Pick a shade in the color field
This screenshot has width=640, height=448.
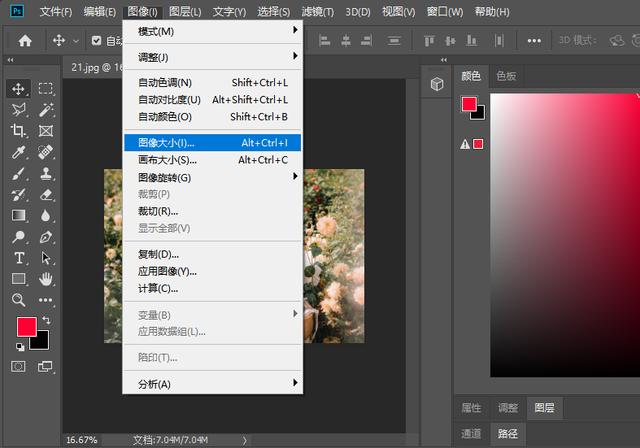tap(565, 235)
